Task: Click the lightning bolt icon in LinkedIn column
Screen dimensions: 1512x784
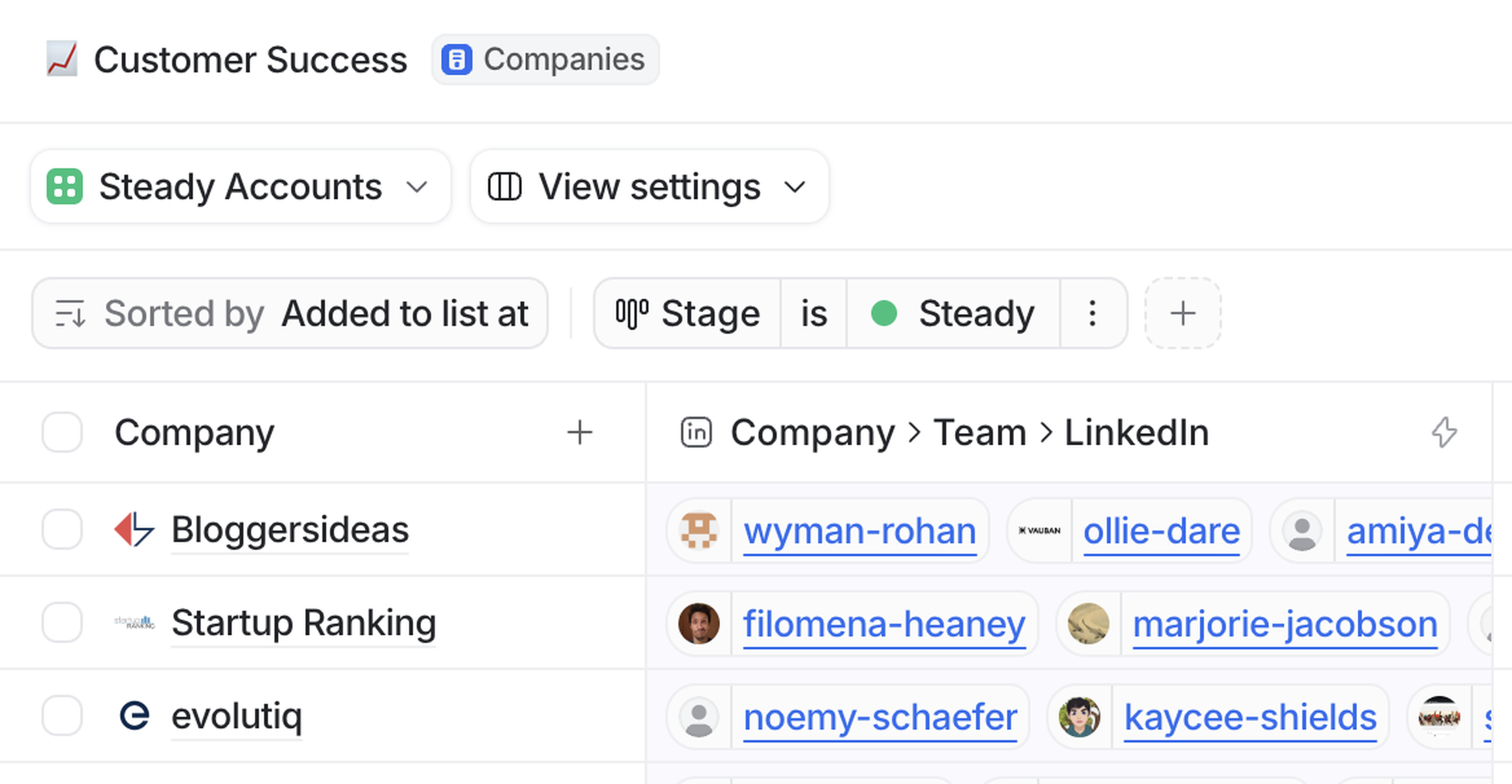Action: tap(1443, 433)
